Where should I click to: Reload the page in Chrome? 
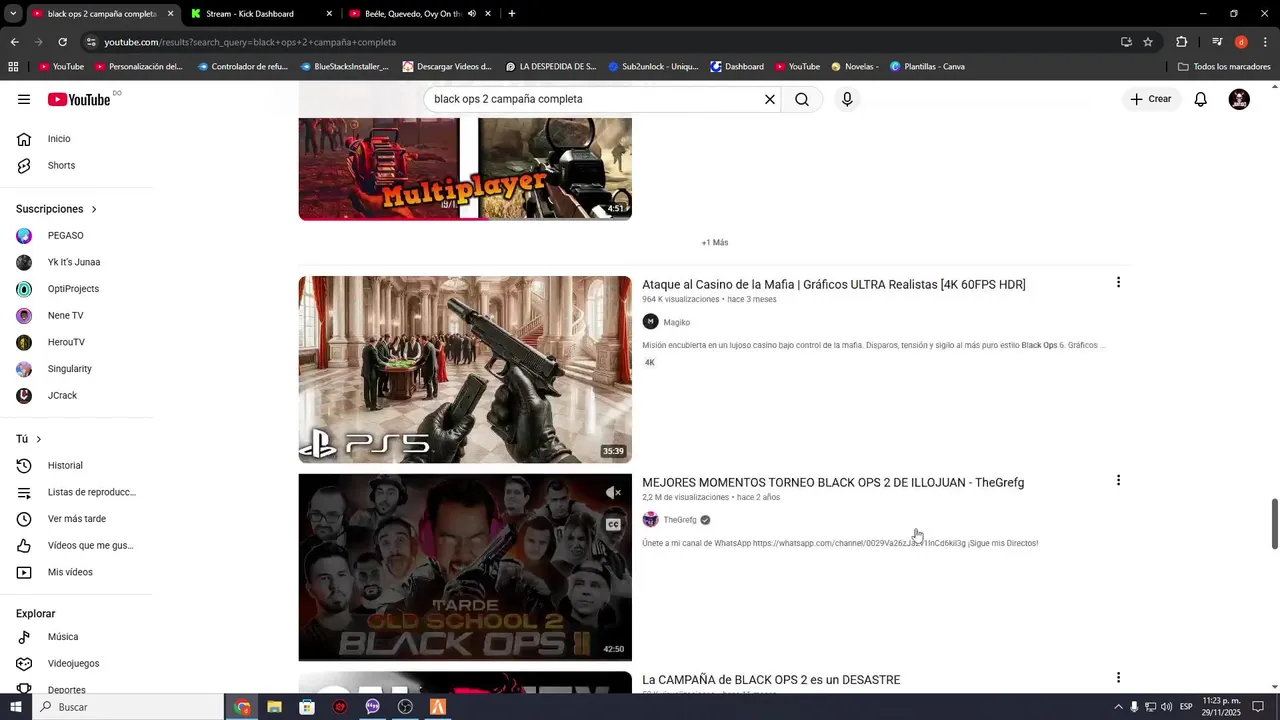(62, 42)
